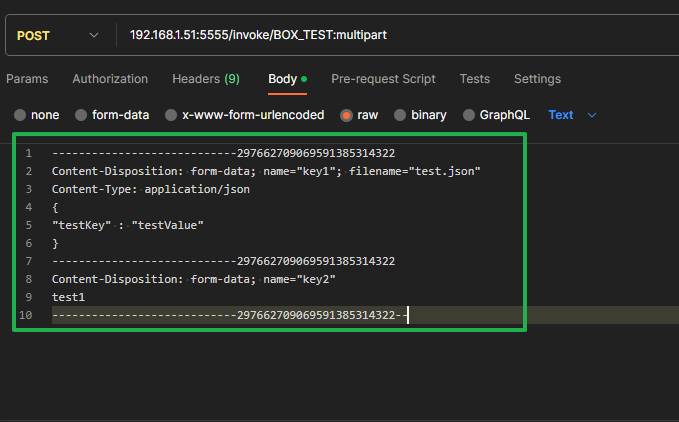Choose the form-data body option
The width and height of the screenshot is (679, 422).
81,115
